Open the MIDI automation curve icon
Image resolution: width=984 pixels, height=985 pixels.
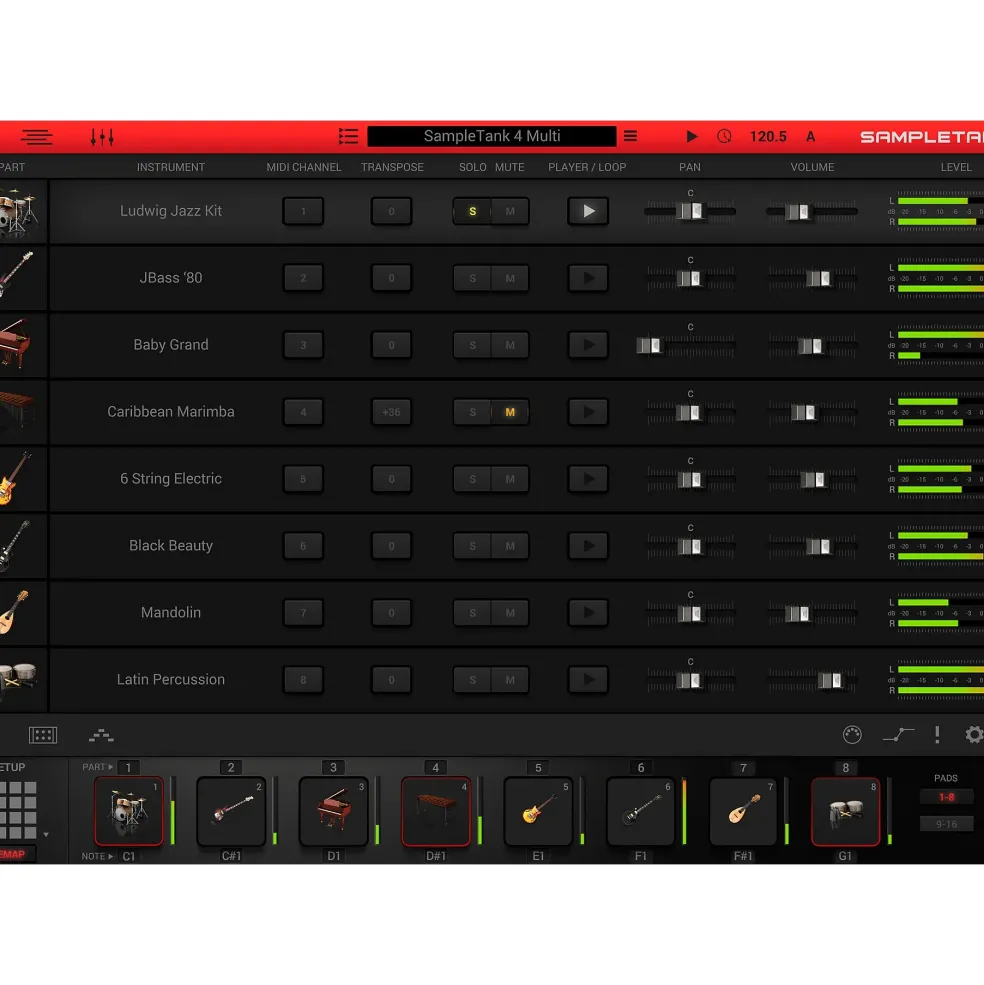(x=899, y=734)
